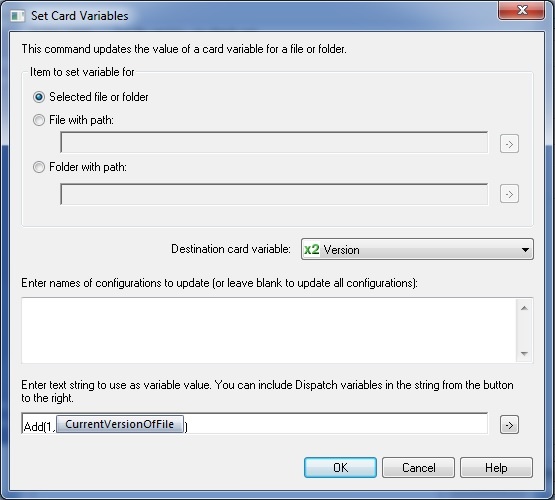This screenshot has width=555, height=500.
Task: Open Help for this dialog
Action: [x=496, y=467]
